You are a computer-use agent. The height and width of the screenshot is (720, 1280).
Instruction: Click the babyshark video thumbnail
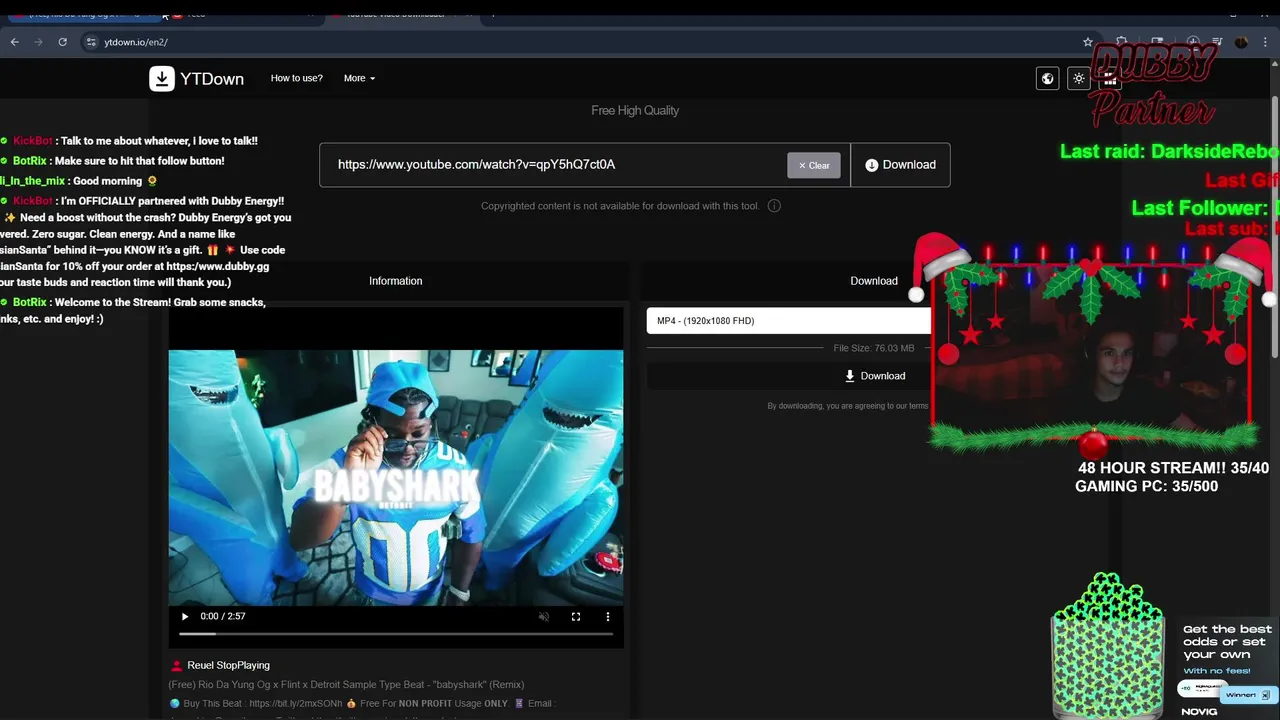click(396, 477)
